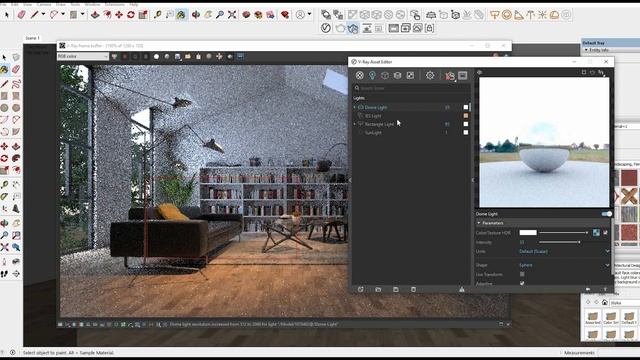The image size is (640, 360).
Task: Click Render with V-Ray button in Asset Editor
Action: (x=450, y=76)
